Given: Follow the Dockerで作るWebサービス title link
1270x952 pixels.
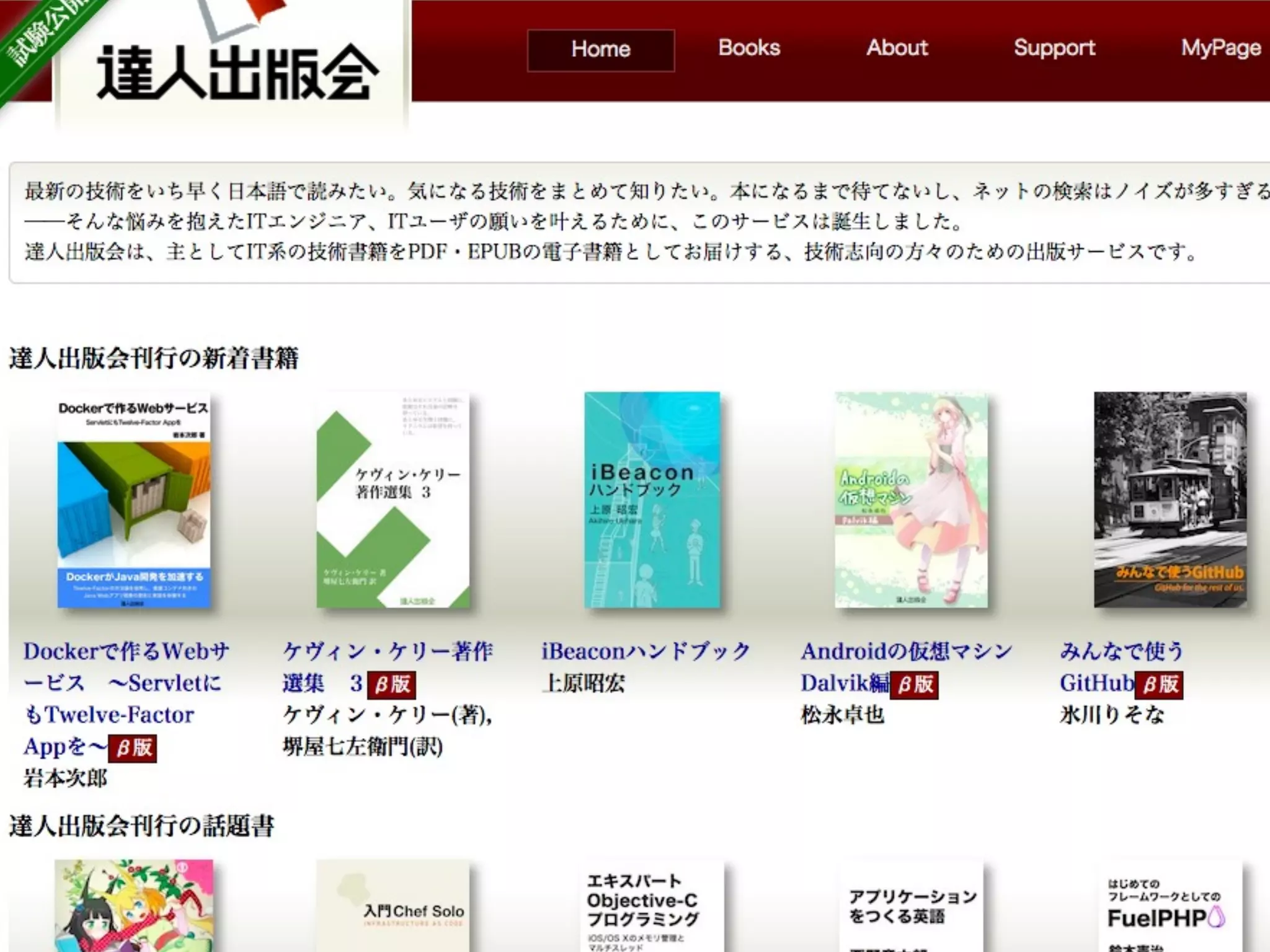Looking at the screenshot, I should (126, 652).
